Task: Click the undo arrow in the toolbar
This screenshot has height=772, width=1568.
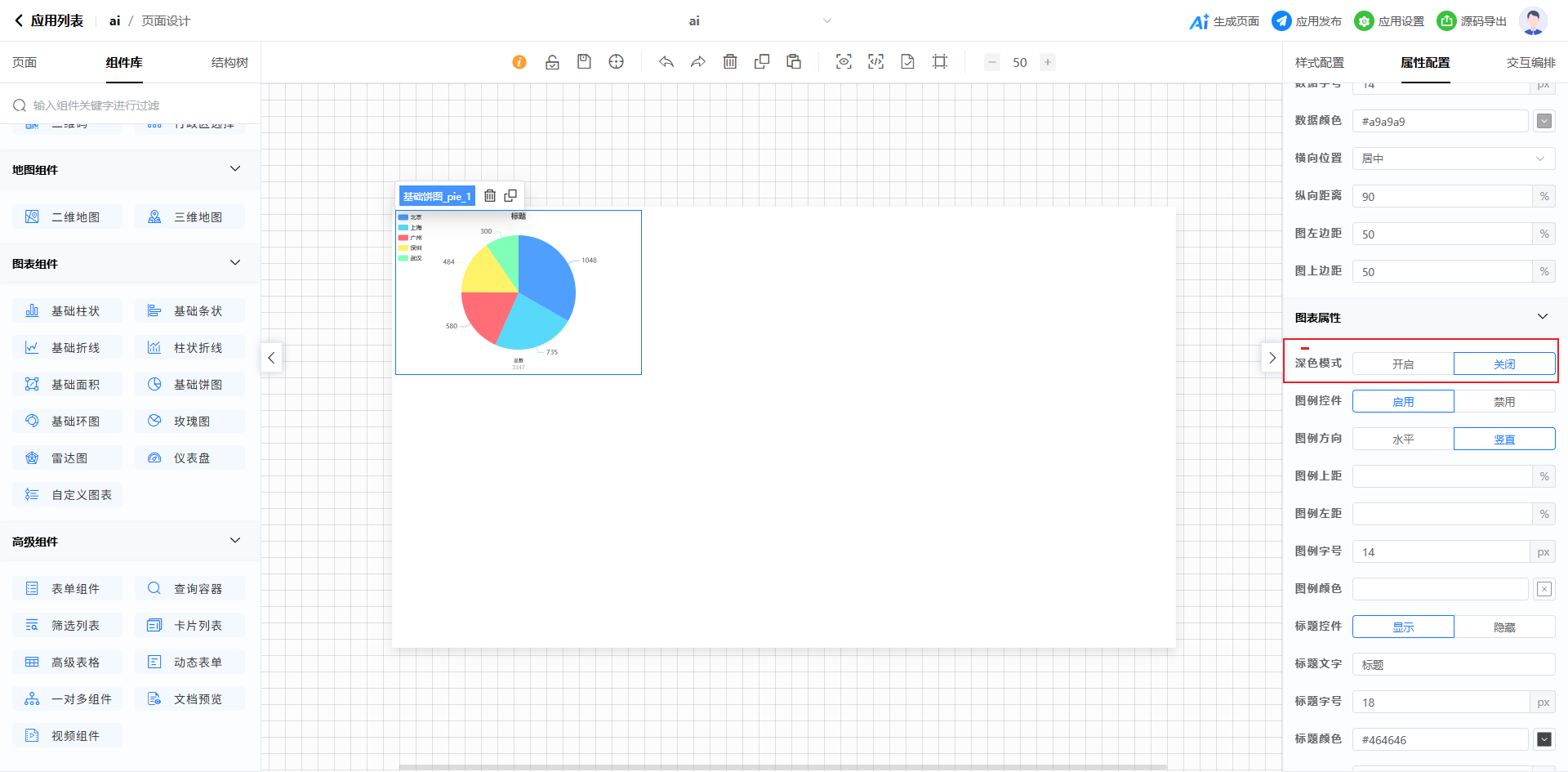Action: tap(666, 62)
